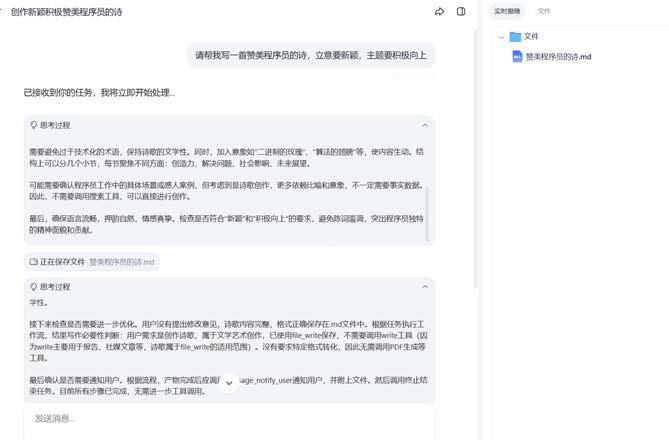Click the conversation title 创作新颖积极赞美程序员的诗
Image resolution: width=669 pixels, height=440 pixels.
[66, 12]
